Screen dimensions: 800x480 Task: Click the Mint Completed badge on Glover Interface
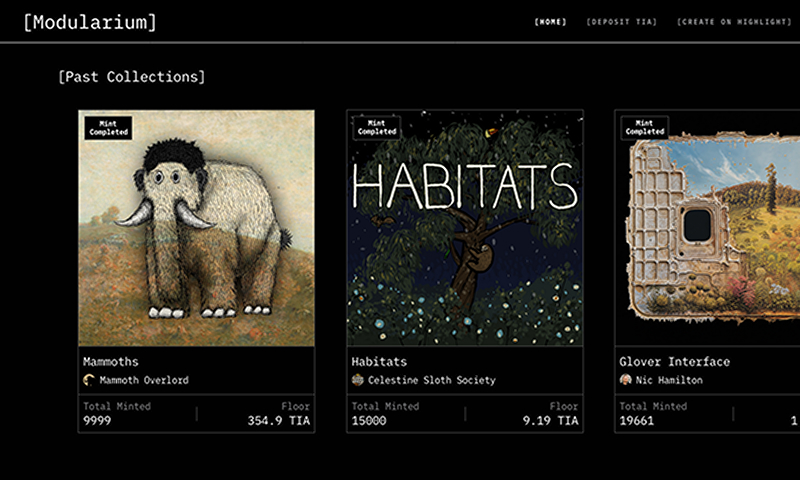click(x=644, y=128)
